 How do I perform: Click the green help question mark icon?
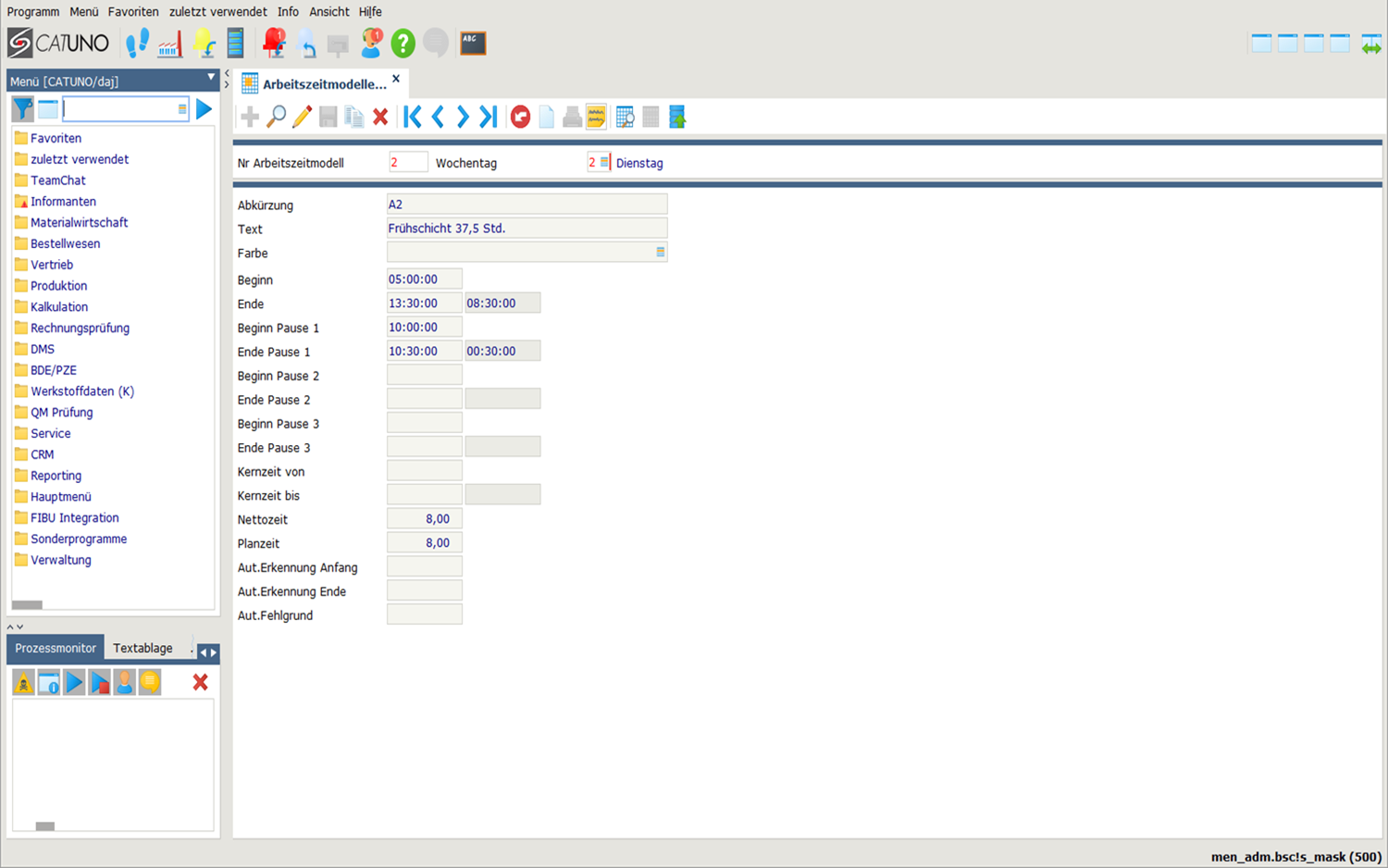403,43
